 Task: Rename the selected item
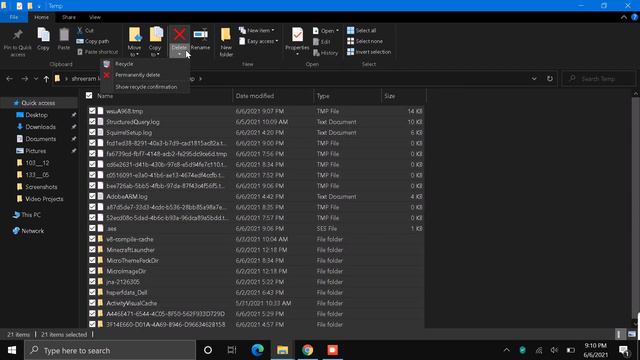tap(200, 40)
